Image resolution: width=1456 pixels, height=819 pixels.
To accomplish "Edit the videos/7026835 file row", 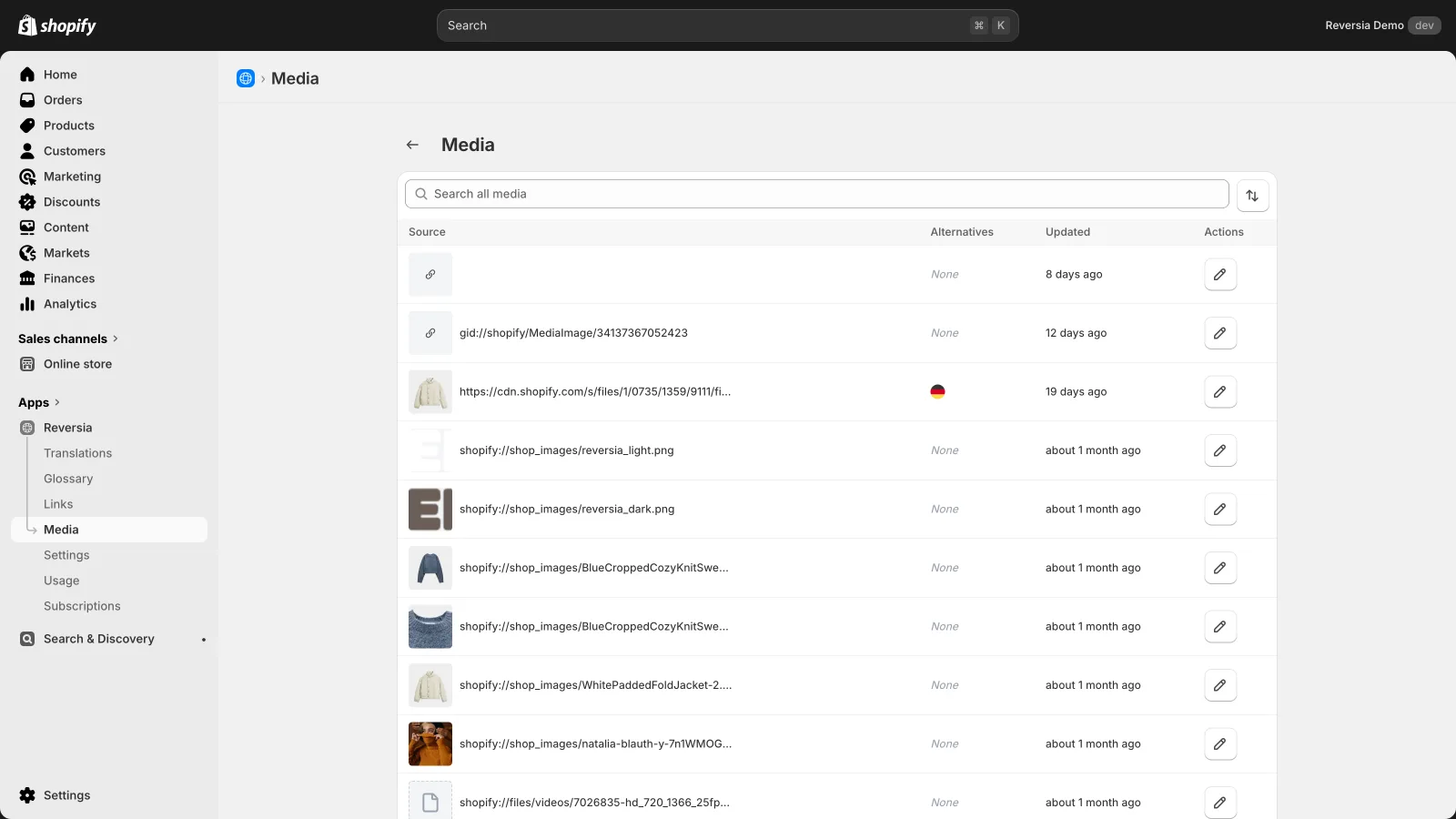I will point(1220,803).
